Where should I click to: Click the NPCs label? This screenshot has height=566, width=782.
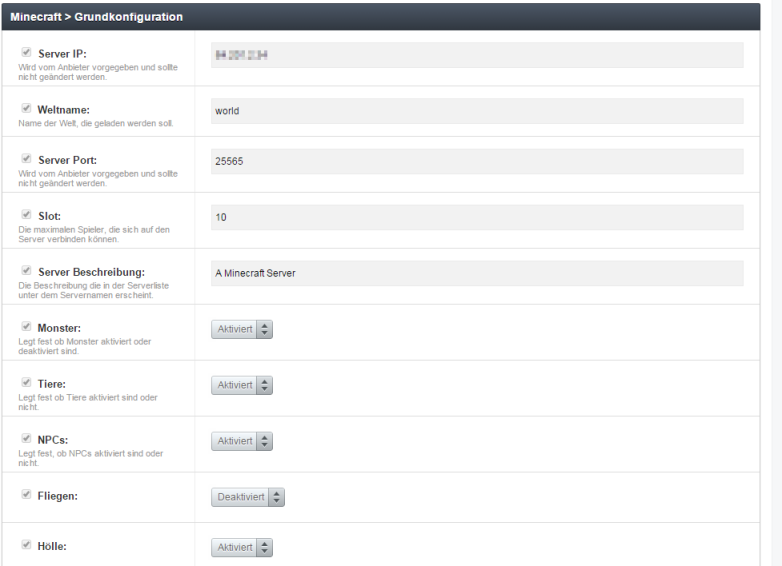(x=52, y=440)
